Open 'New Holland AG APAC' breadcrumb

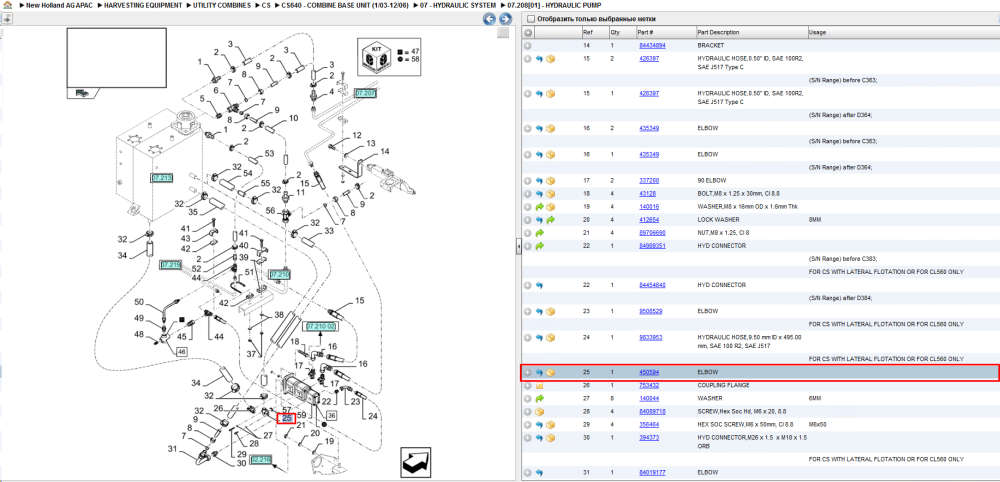point(59,5)
